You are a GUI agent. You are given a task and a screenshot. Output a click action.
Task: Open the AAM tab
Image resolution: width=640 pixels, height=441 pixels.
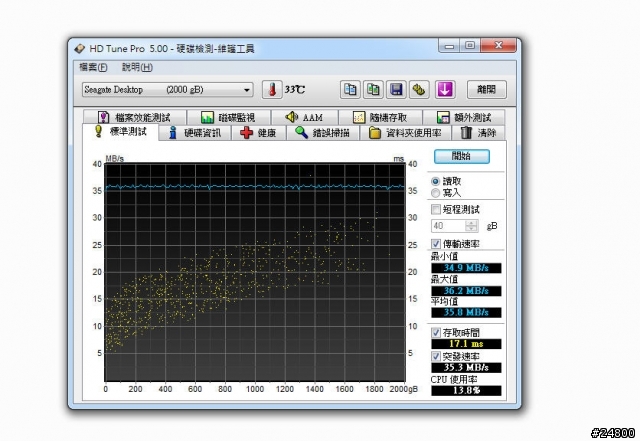(x=304, y=117)
